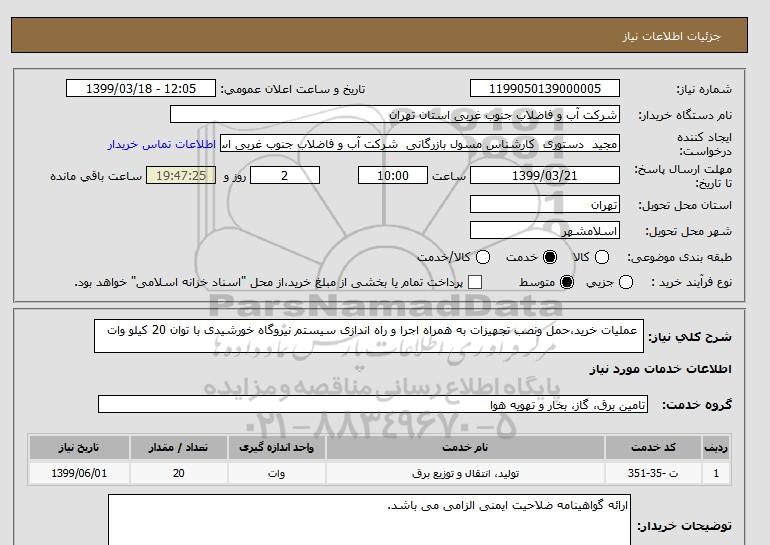Image resolution: width=770 pixels, height=545 pixels.
Task: Click the deadline time field 10:00
Action: point(393,175)
